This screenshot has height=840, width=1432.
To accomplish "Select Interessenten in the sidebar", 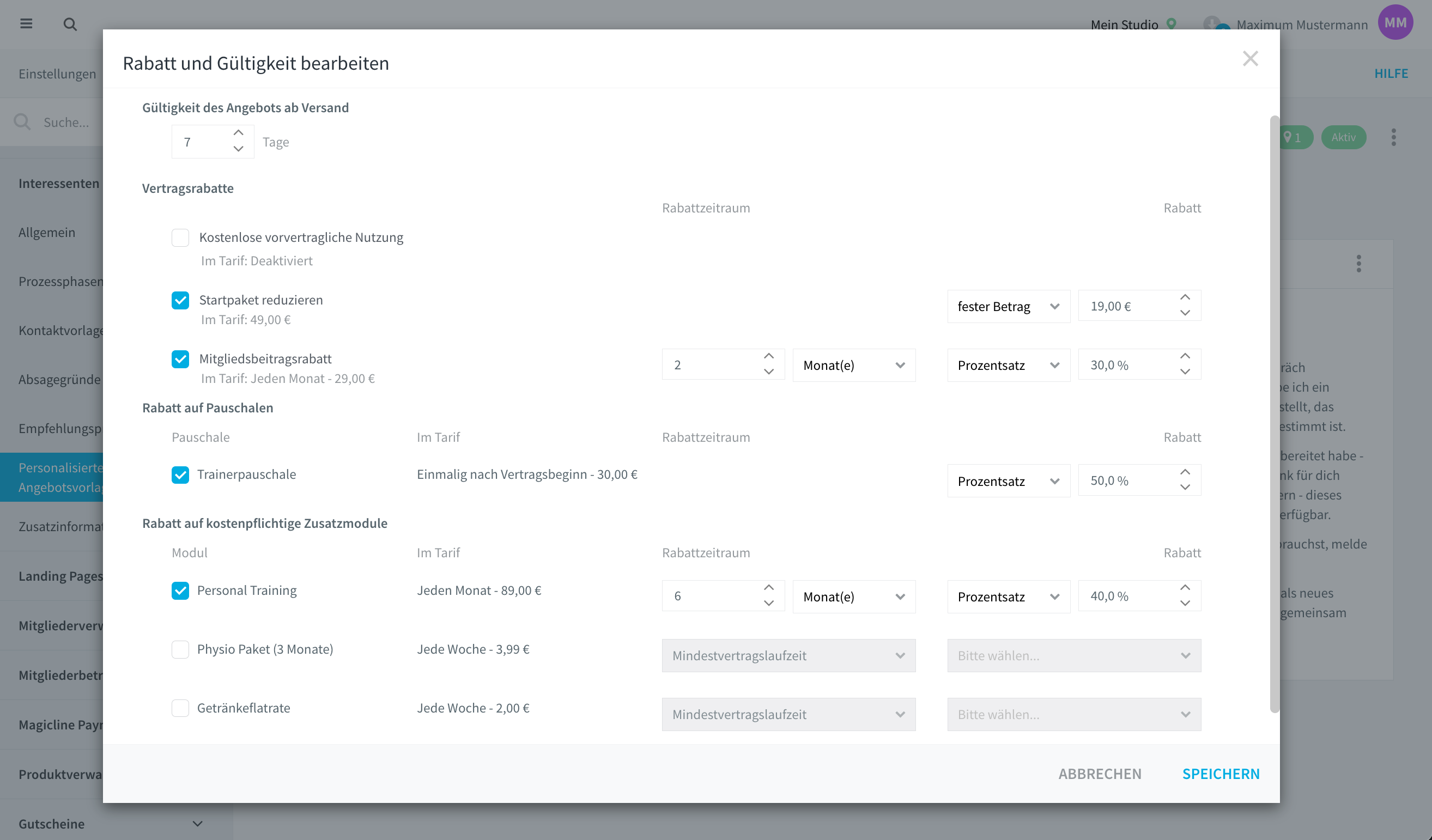I will point(59,183).
